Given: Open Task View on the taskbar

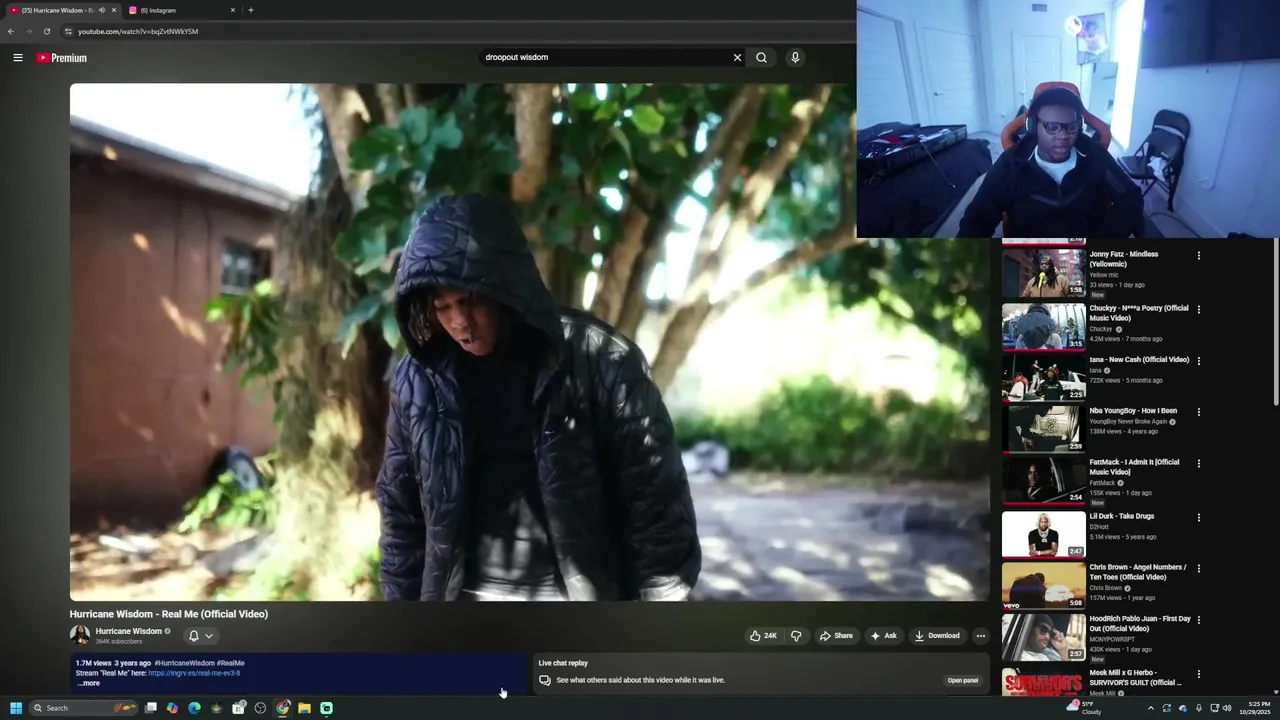Looking at the screenshot, I should (x=151, y=708).
